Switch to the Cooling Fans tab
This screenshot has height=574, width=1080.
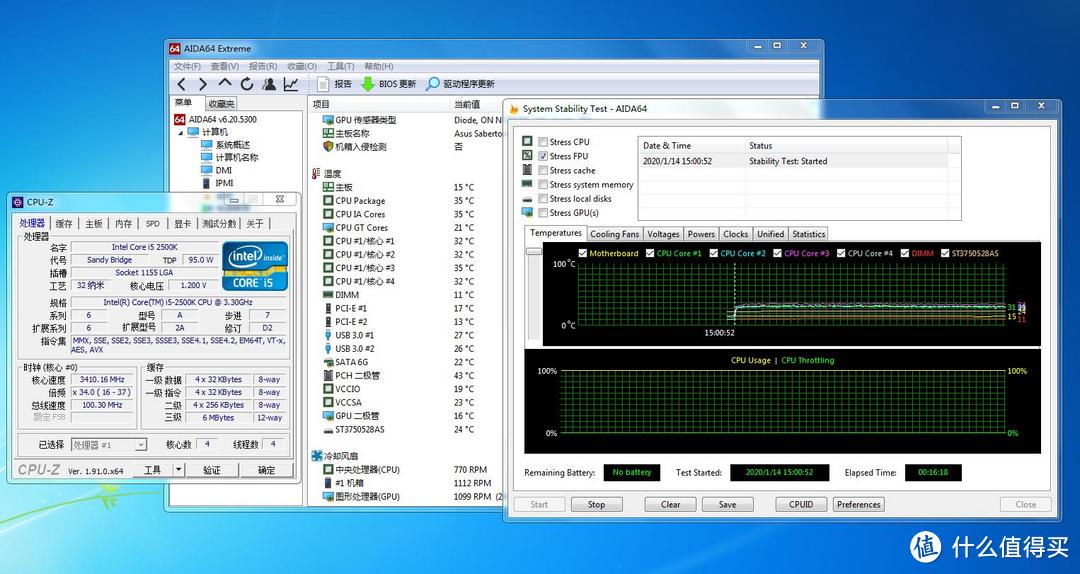point(614,234)
